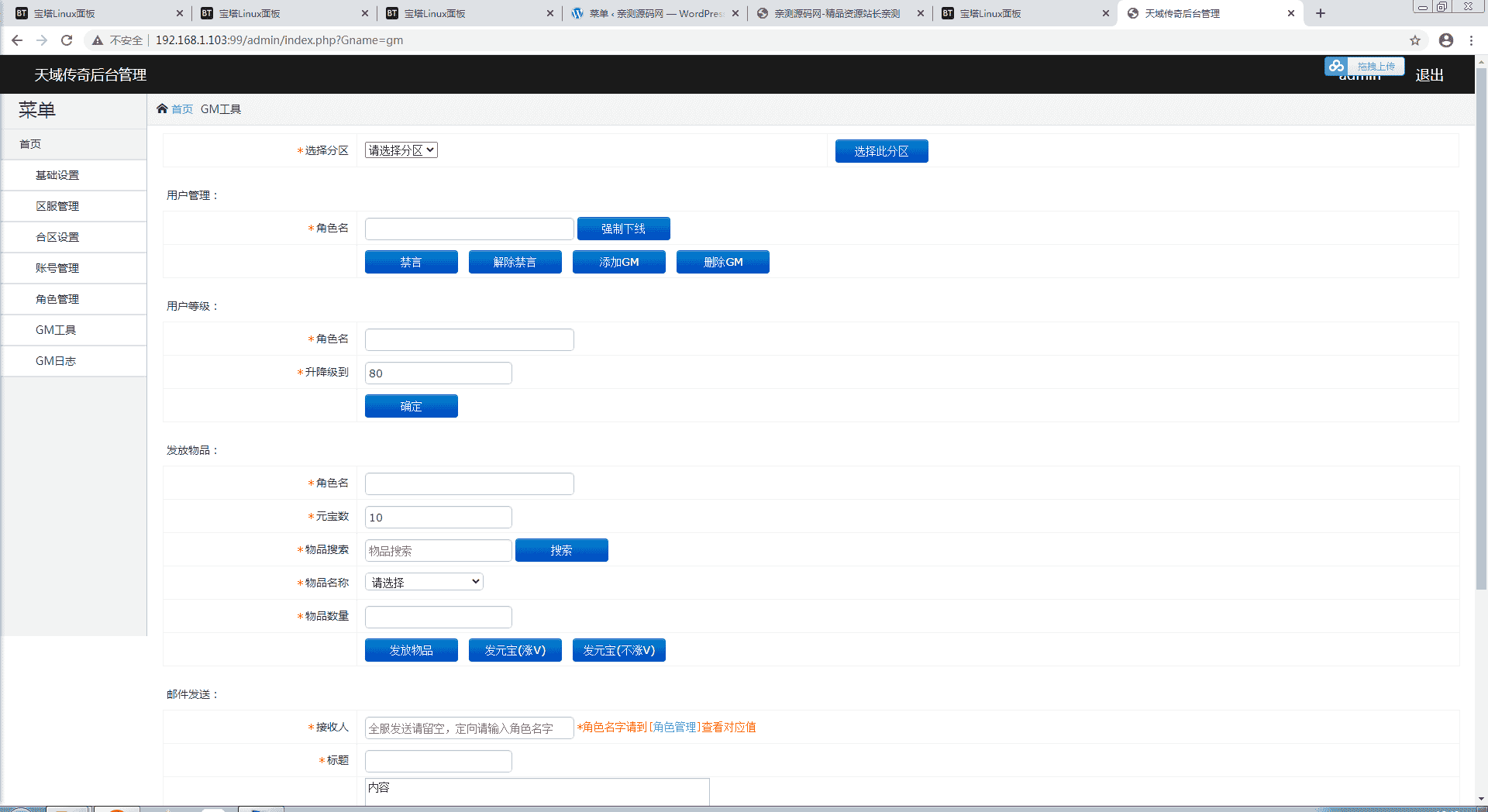
Task: Open a new browser tab with plus icon
Action: tap(1321, 13)
